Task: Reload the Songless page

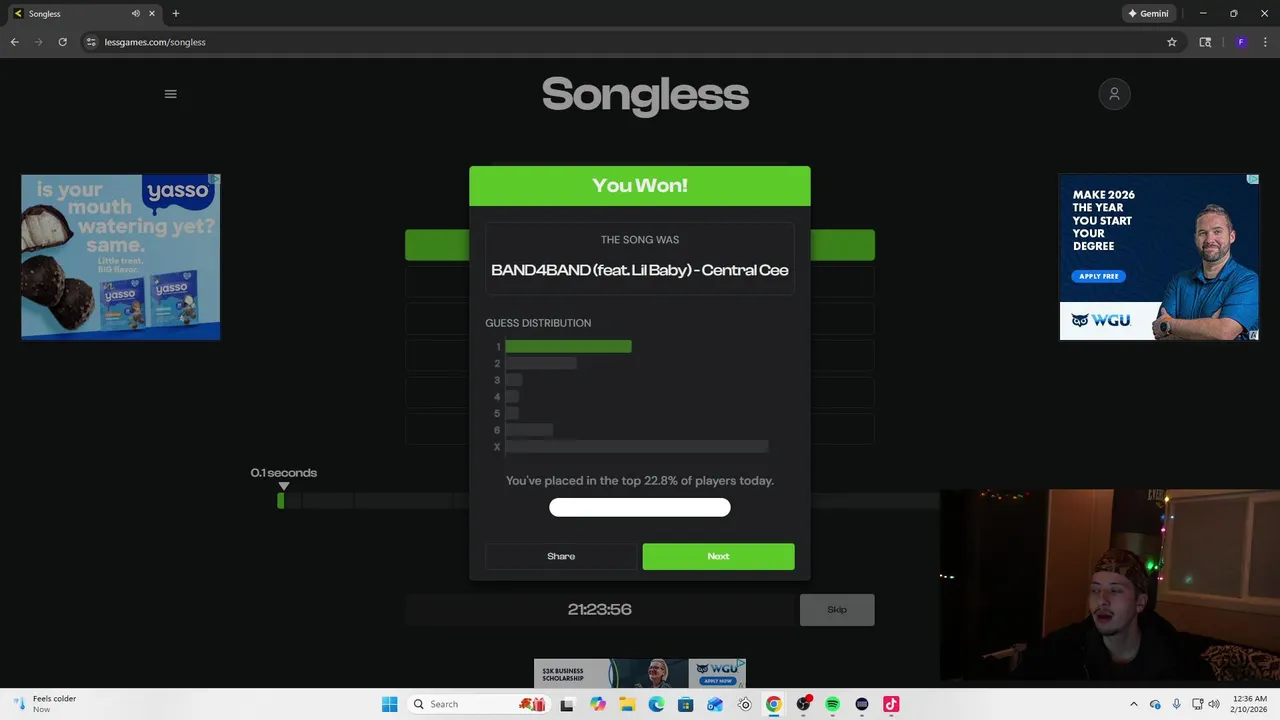Action: [x=62, y=42]
